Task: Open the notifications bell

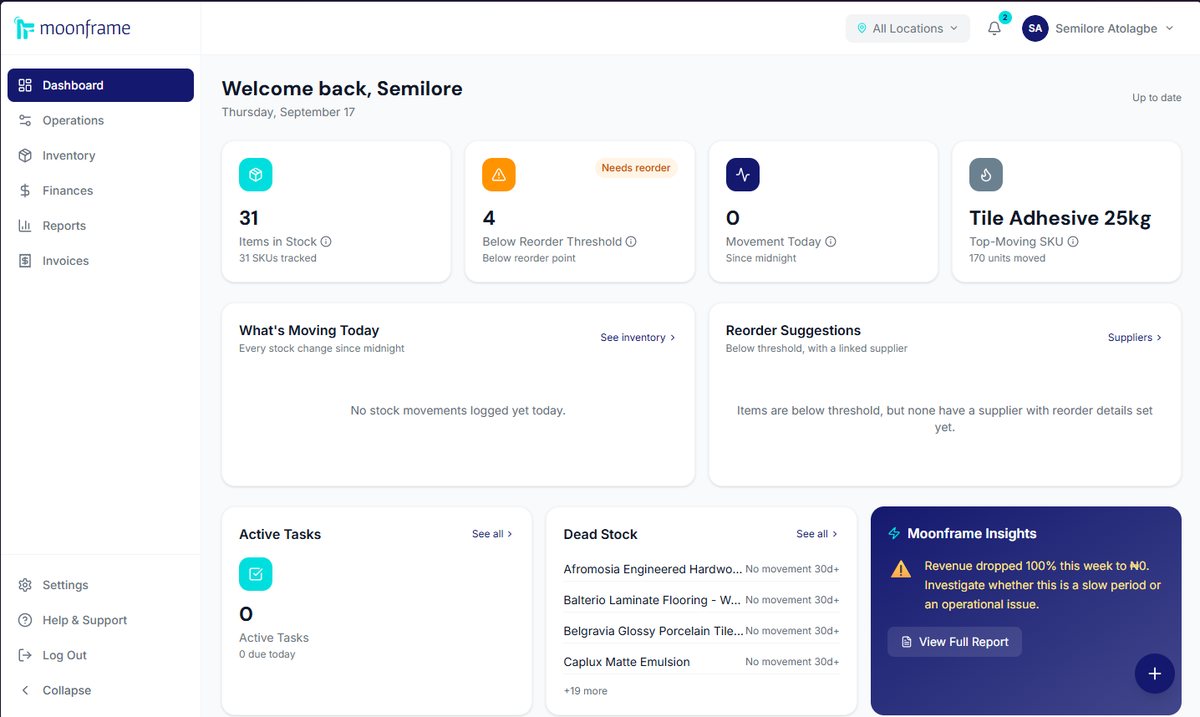Action: [994, 28]
